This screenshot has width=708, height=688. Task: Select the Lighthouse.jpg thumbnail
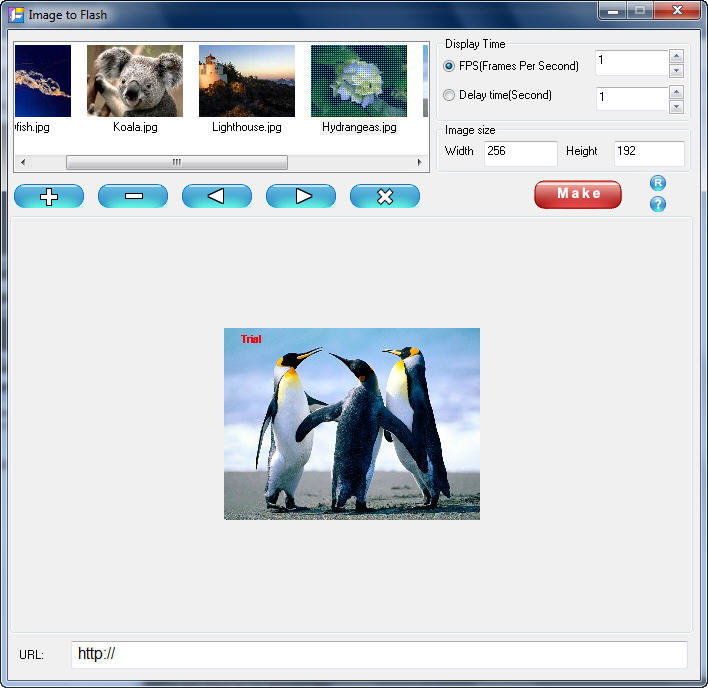pos(247,81)
